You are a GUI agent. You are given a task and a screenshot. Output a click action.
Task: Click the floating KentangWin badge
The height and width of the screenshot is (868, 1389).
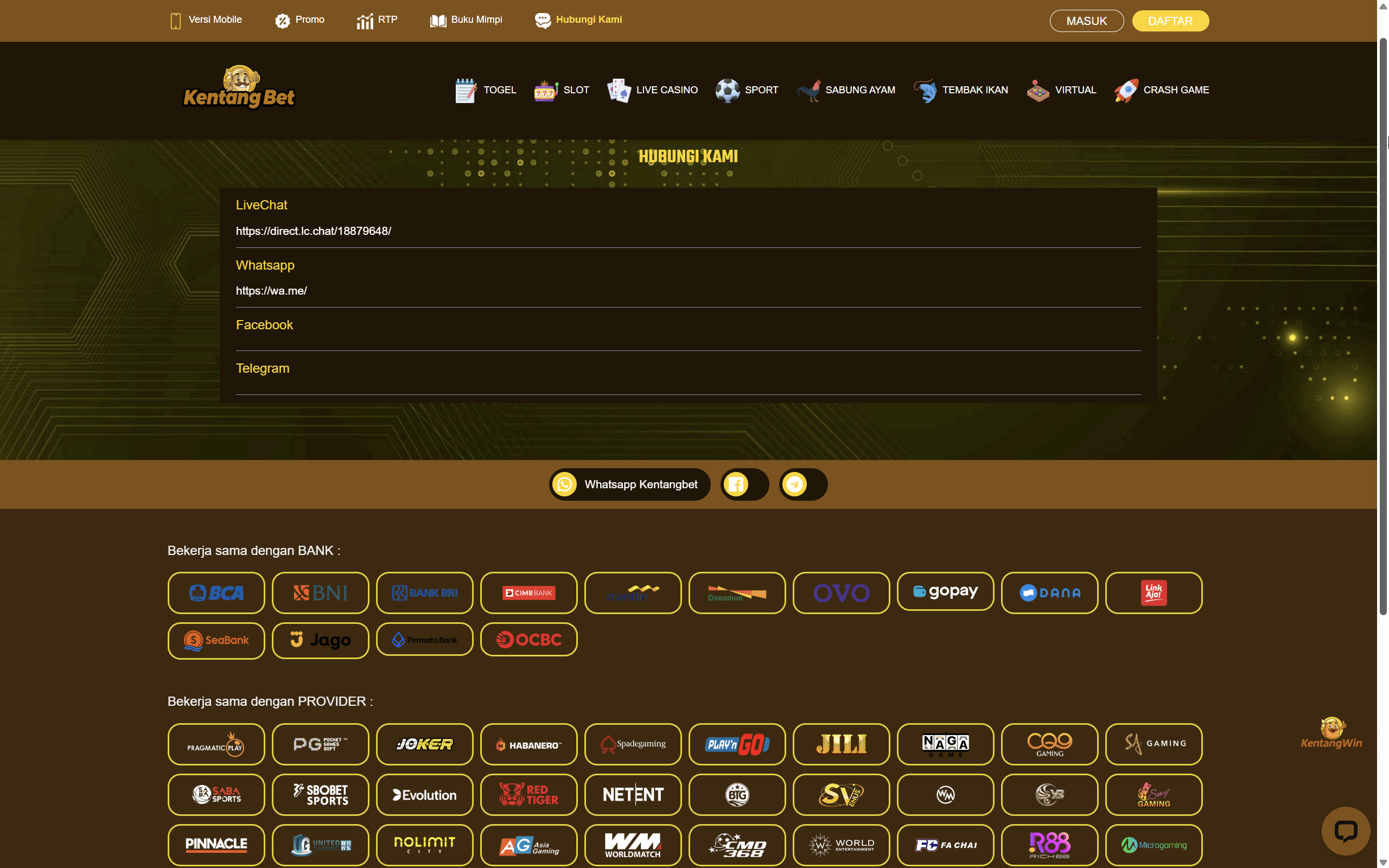click(x=1331, y=733)
